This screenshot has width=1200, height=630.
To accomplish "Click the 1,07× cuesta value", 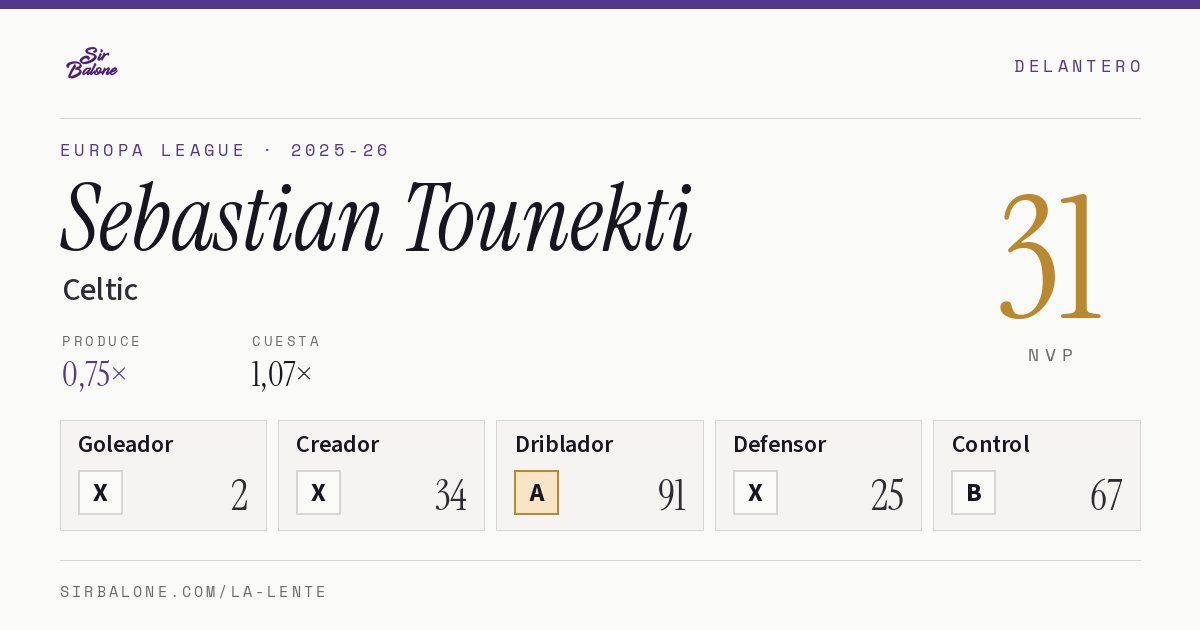I will 282,374.
